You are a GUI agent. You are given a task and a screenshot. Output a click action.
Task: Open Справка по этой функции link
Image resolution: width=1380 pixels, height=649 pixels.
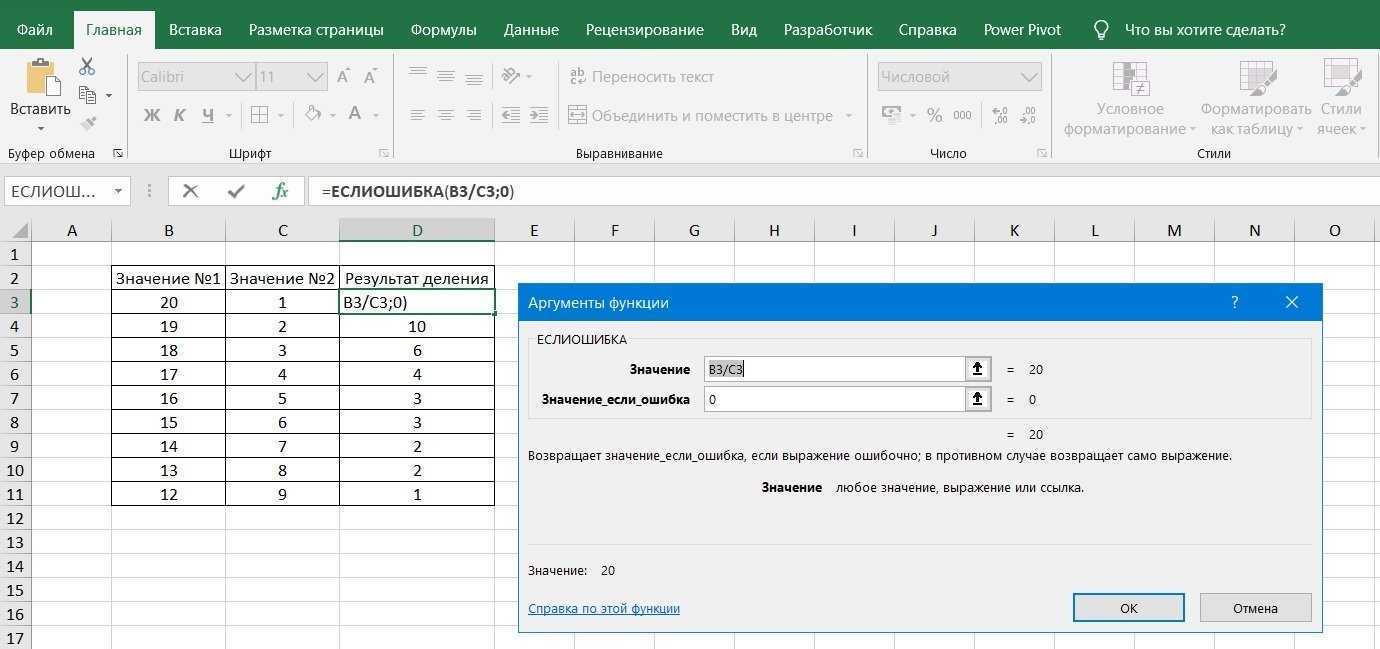tap(603, 607)
